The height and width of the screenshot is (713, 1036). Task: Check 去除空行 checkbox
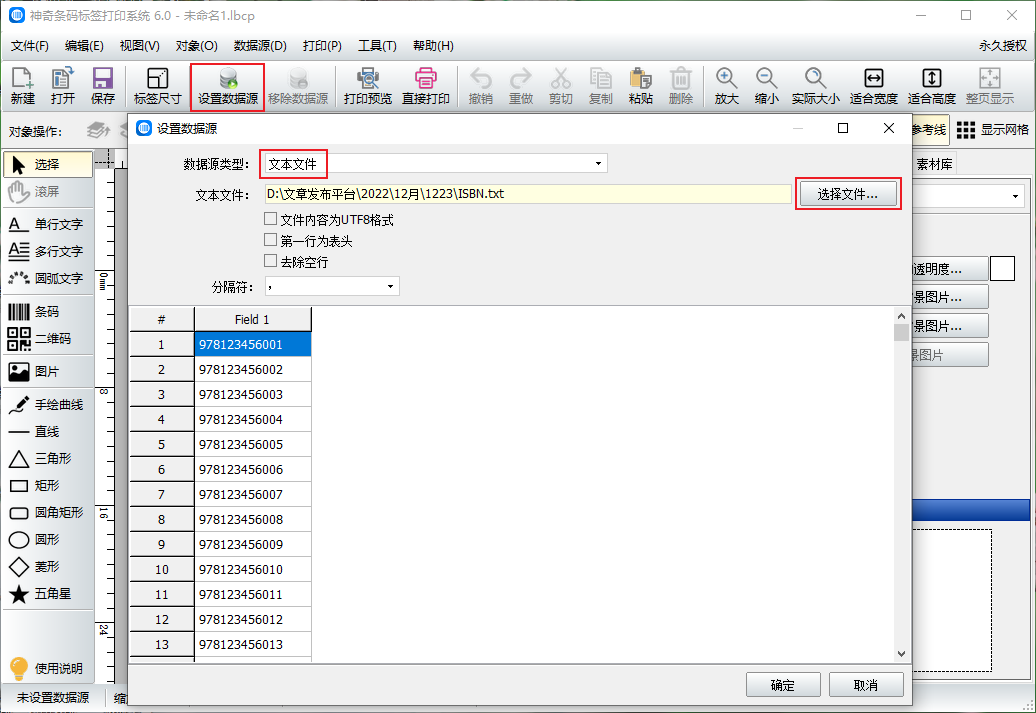(x=270, y=261)
